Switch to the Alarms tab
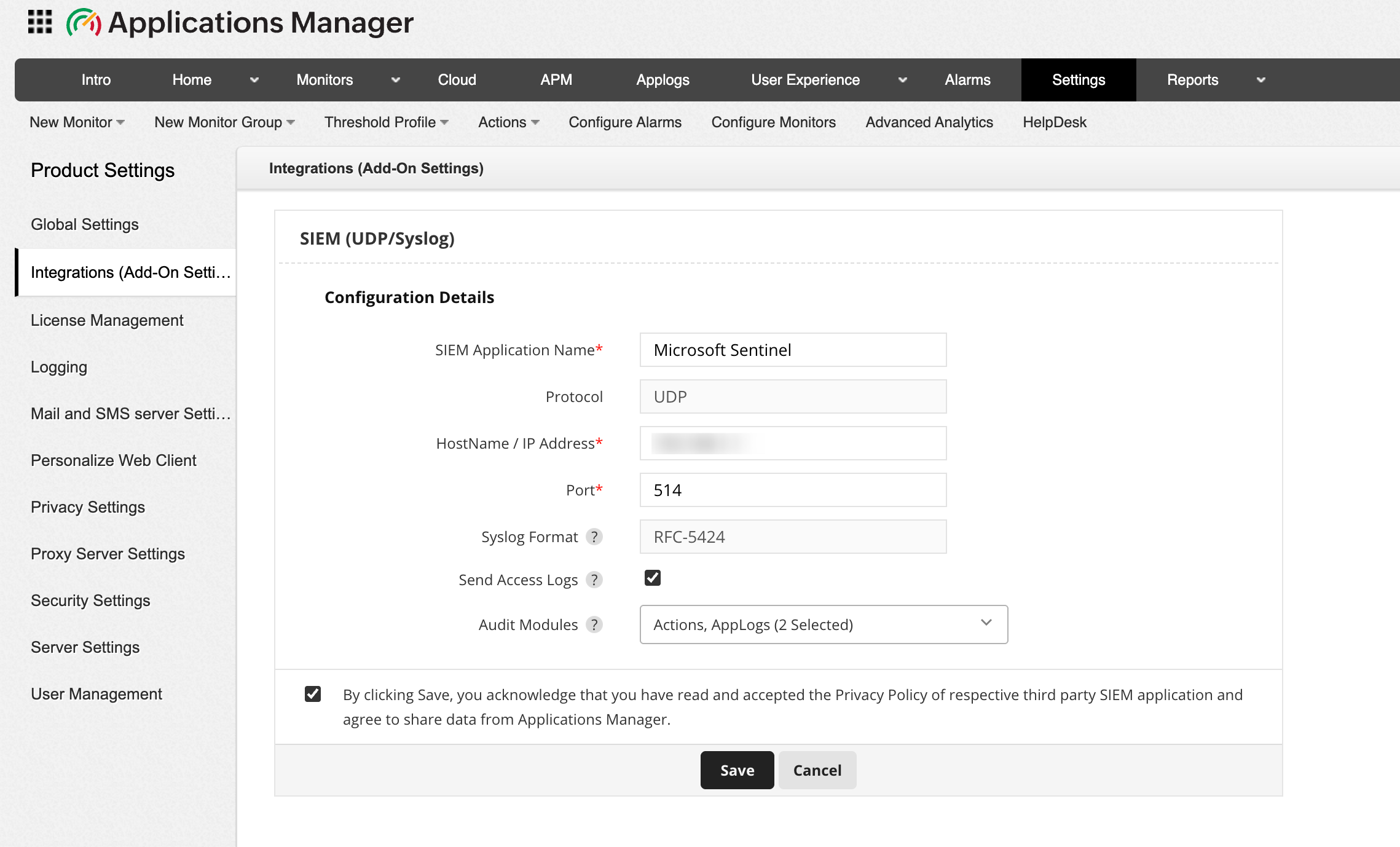The height and width of the screenshot is (847, 1400). [967, 80]
